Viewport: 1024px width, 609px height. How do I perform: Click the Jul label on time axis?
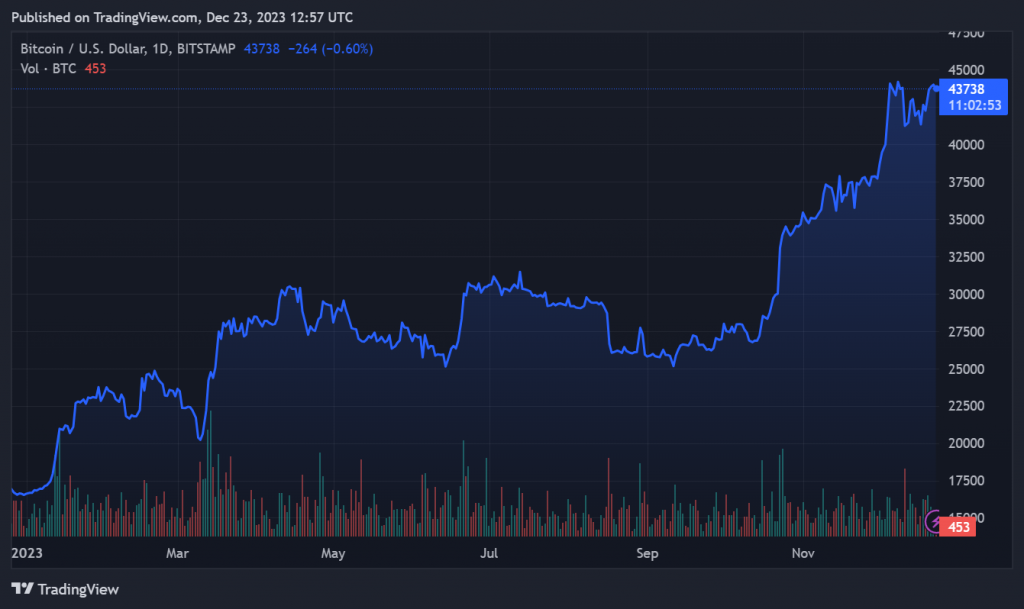click(x=489, y=552)
